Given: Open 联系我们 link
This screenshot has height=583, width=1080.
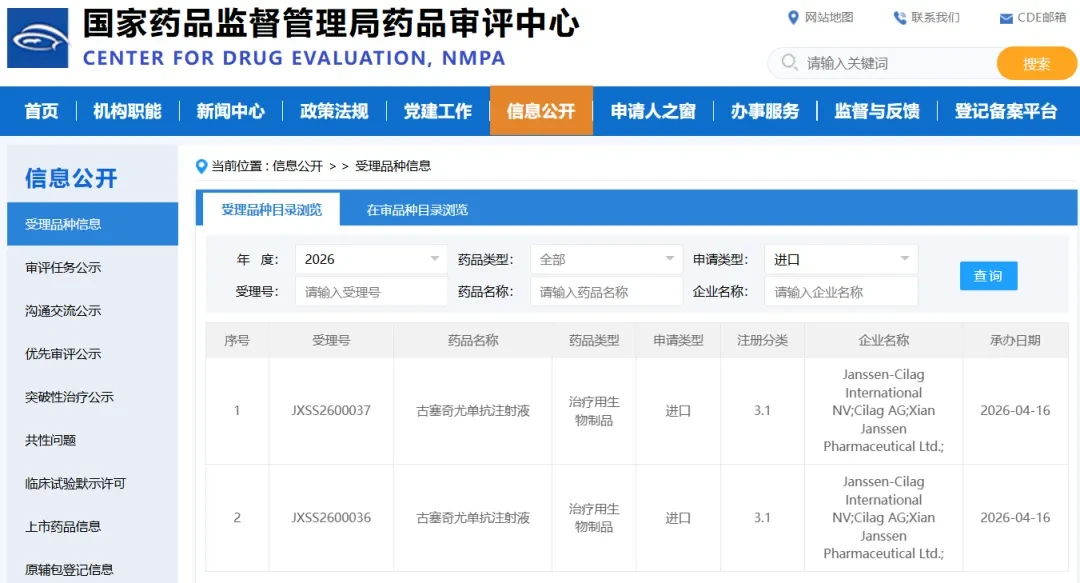Looking at the screenshot, I should click(x=935, y=17).
